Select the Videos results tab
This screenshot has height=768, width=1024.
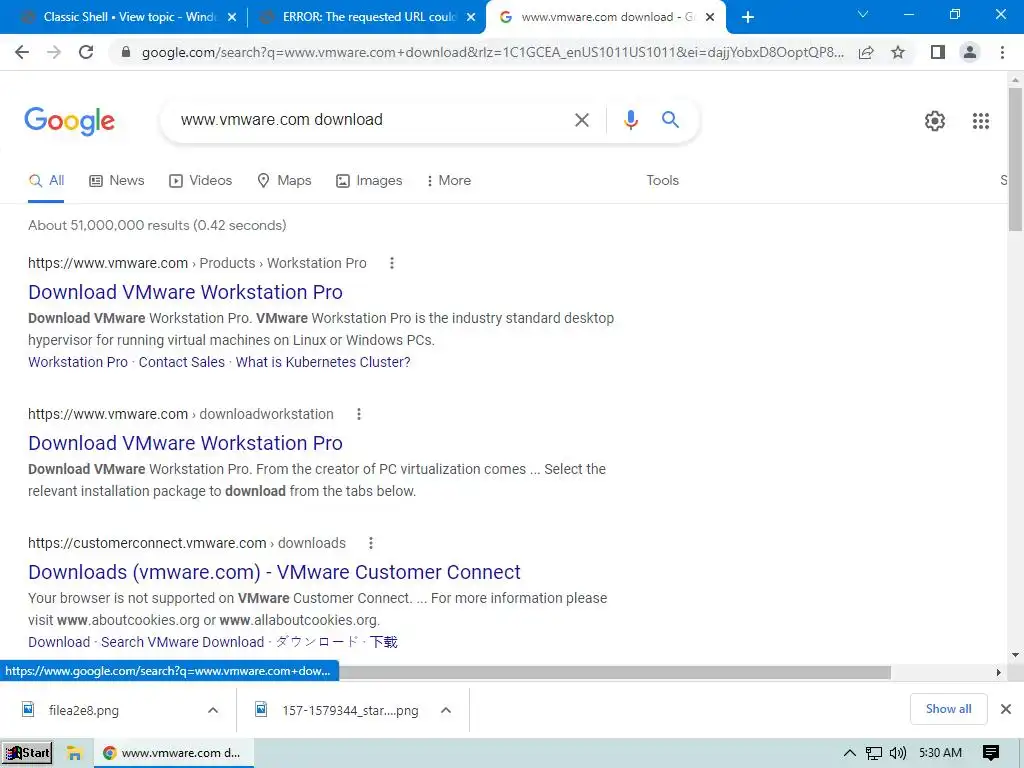point(200,181)
